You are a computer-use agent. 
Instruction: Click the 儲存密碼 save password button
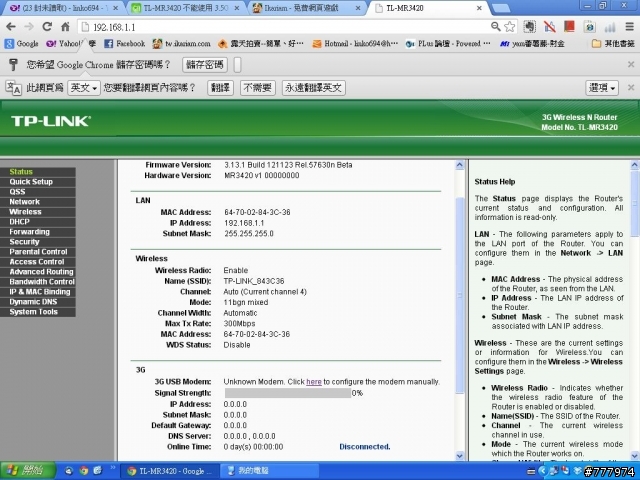tap(205, 65)
